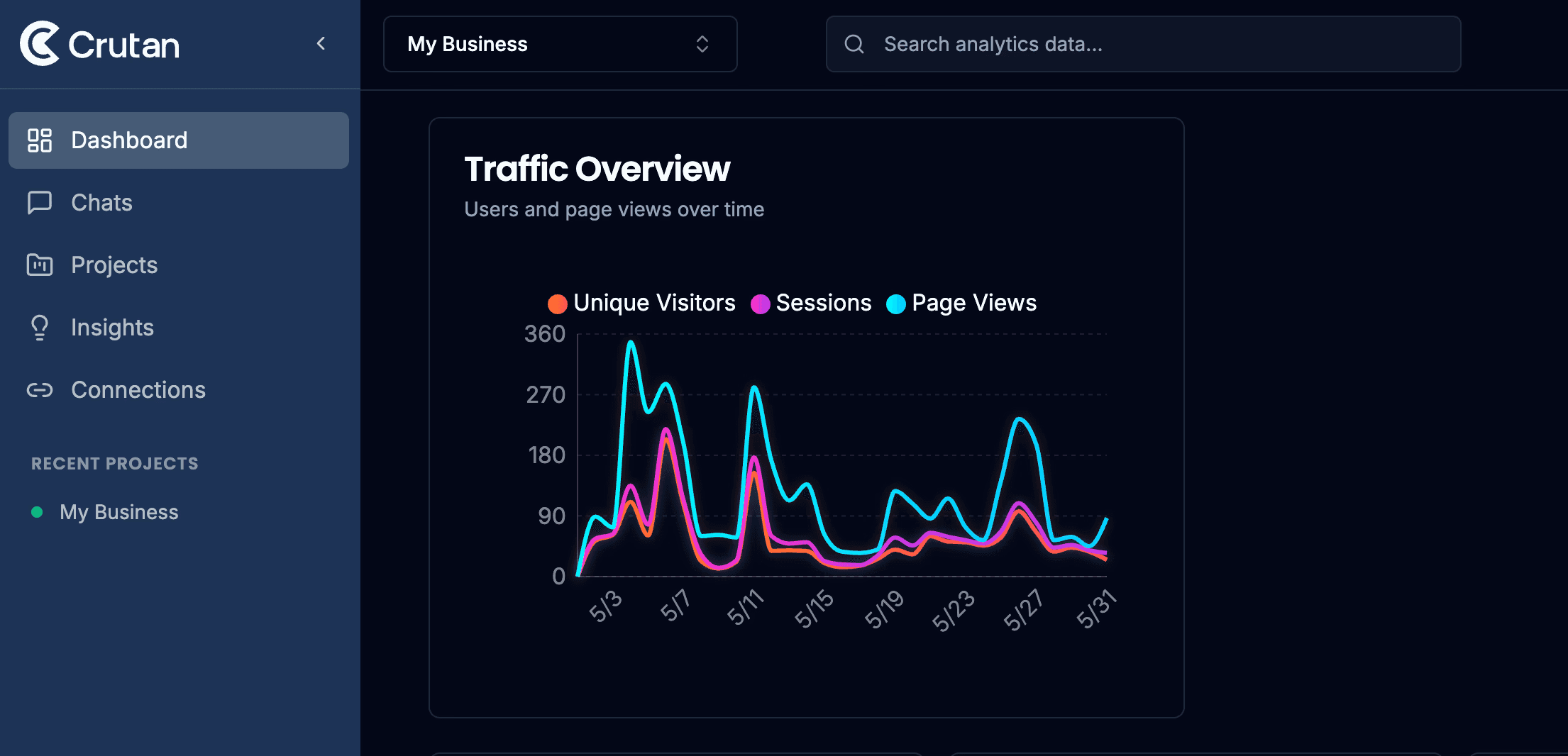Click the 180 y-axis label
The width and height of the screenshot is (1568, 756).
click(x=547, y=455)
